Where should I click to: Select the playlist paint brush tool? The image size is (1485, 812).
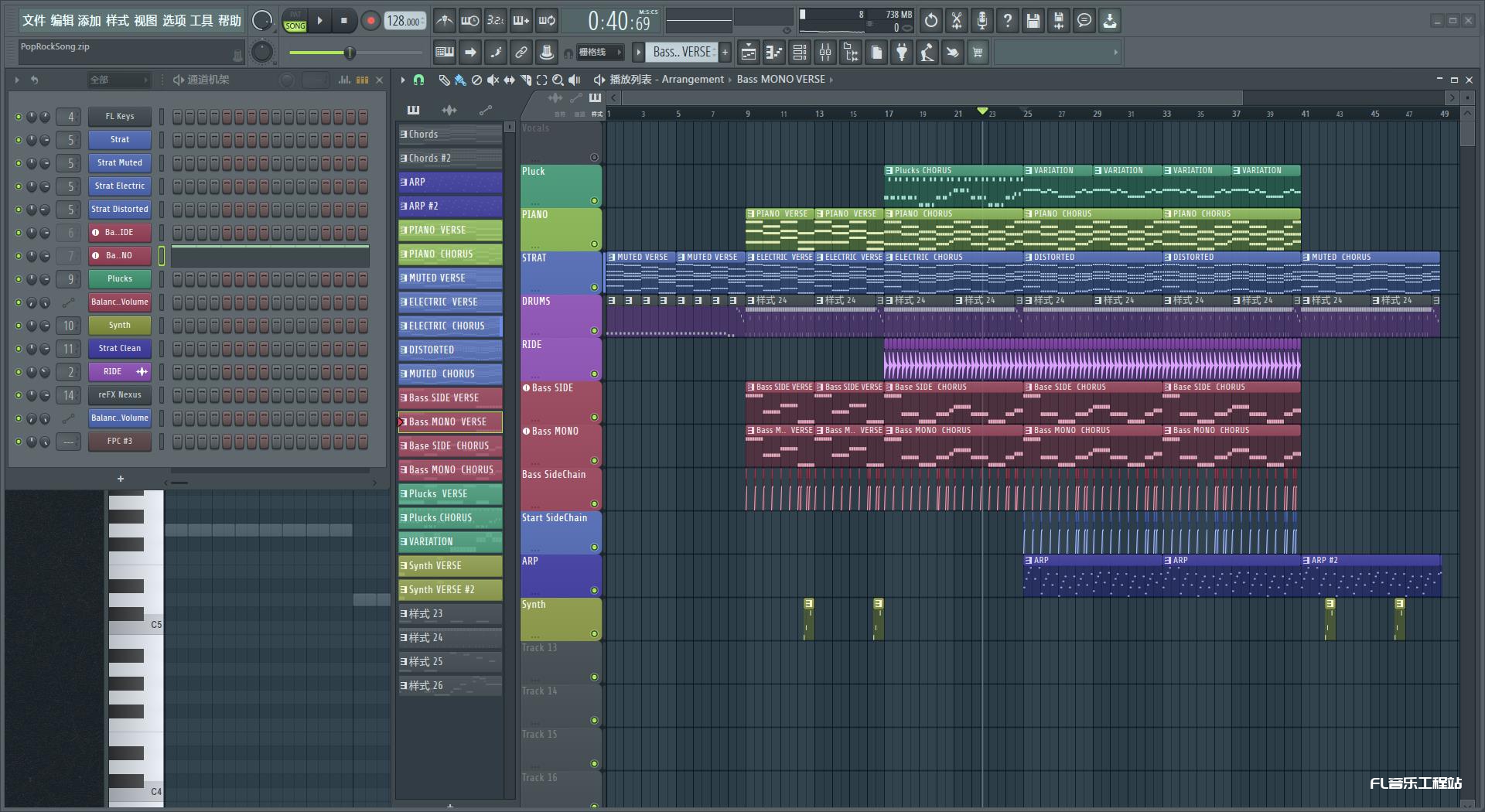(460, 80)
